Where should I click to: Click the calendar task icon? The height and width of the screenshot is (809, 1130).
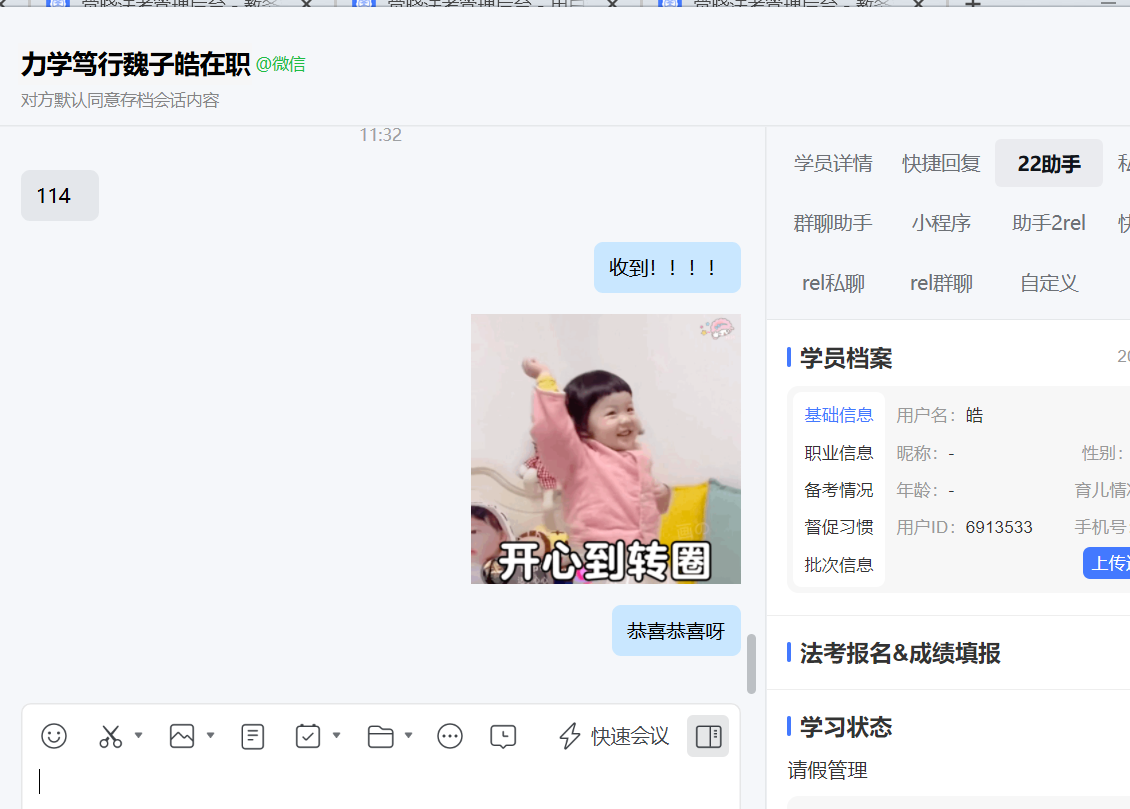tap(308, 736)
